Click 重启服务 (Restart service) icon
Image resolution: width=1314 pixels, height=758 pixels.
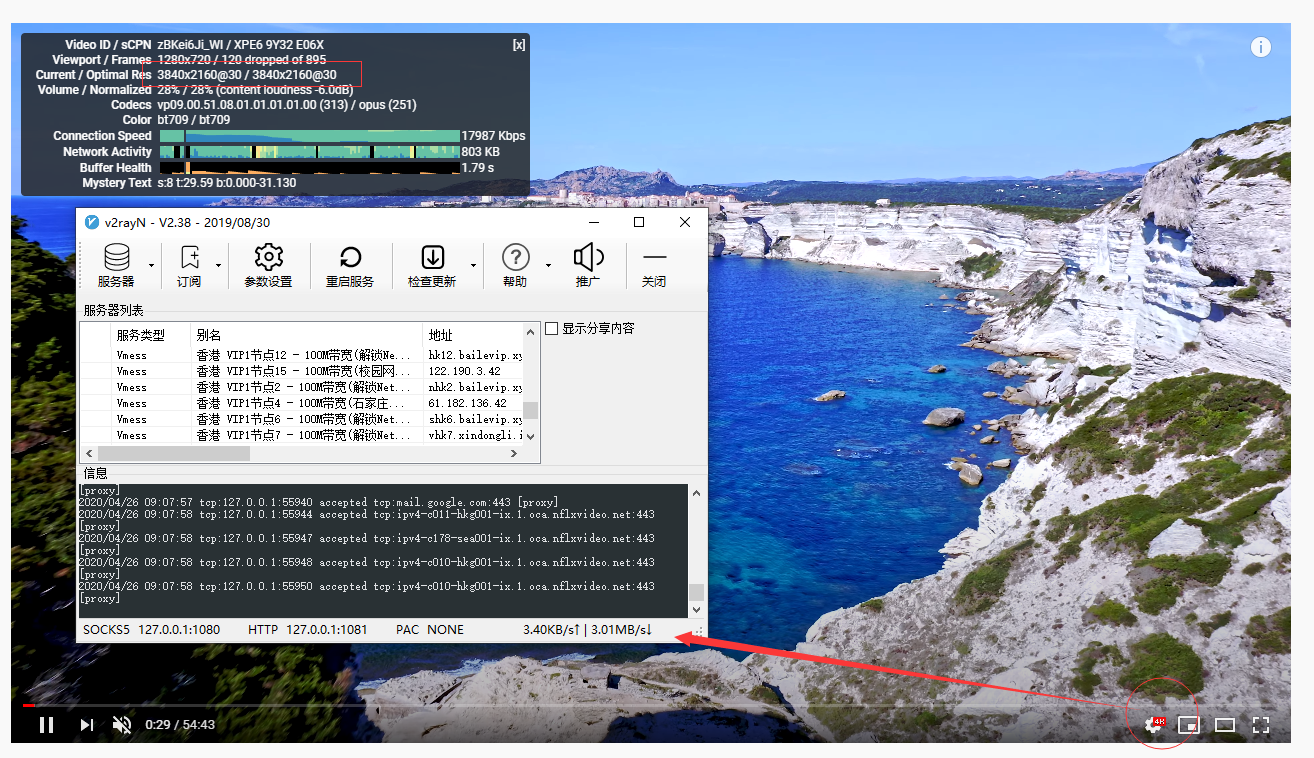[350, 265]
